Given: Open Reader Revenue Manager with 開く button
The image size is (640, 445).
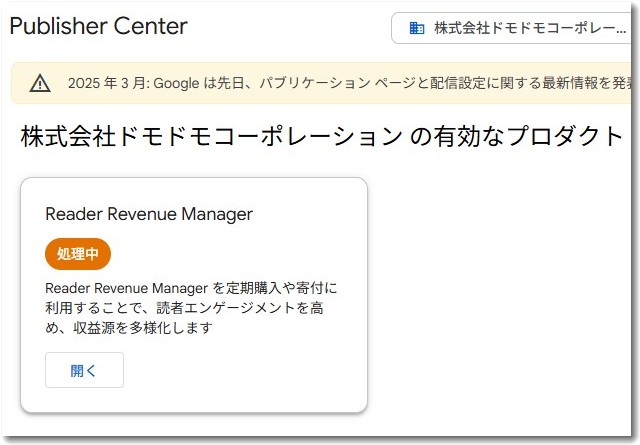Looking at the screenshot, I should (84, 370).
